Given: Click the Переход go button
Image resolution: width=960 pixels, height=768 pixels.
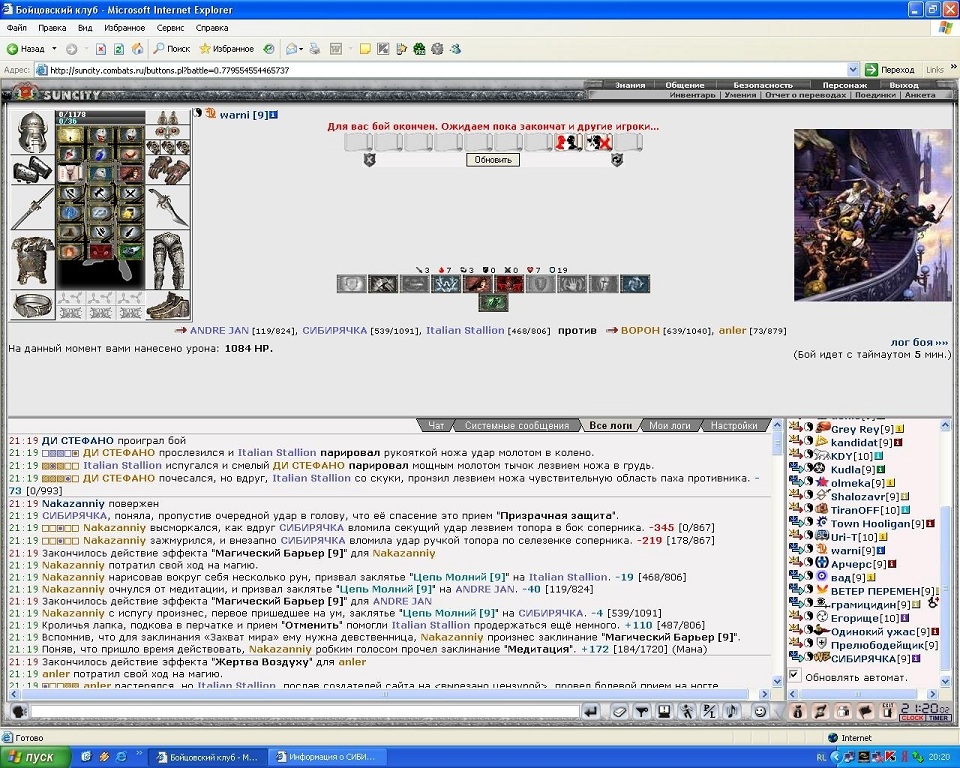Looking at the screenshot, I should point(890,70).
